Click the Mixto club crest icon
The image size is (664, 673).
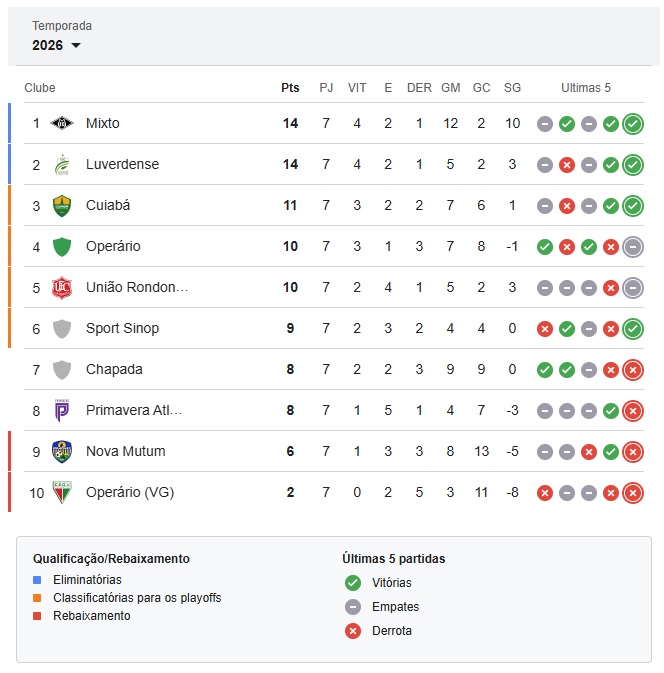(62, 123)
